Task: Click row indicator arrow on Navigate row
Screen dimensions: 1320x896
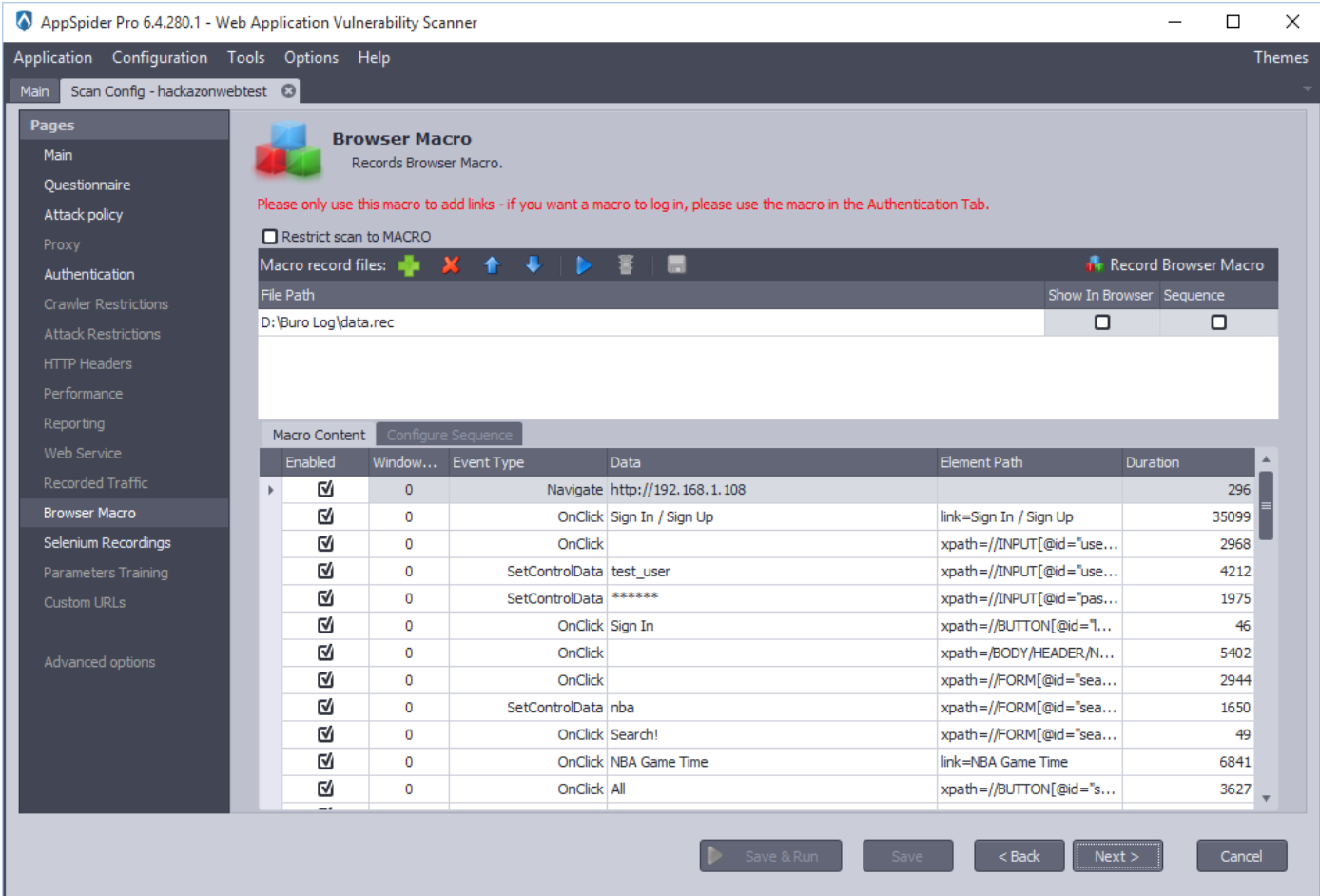Action: point(271,490)
